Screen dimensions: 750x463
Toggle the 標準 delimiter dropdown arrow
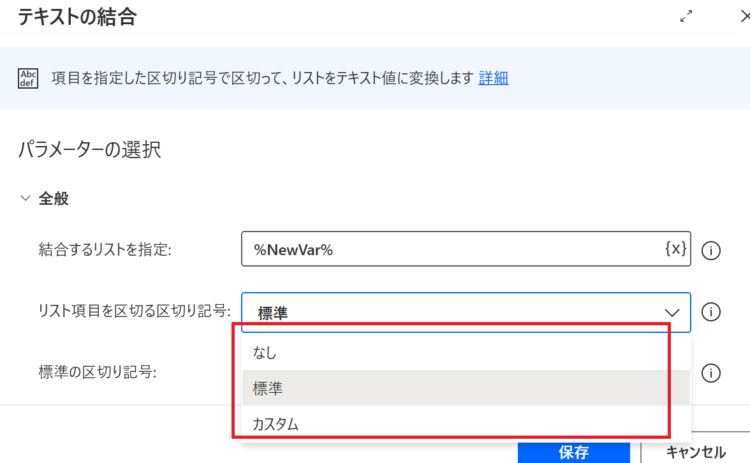672,313
